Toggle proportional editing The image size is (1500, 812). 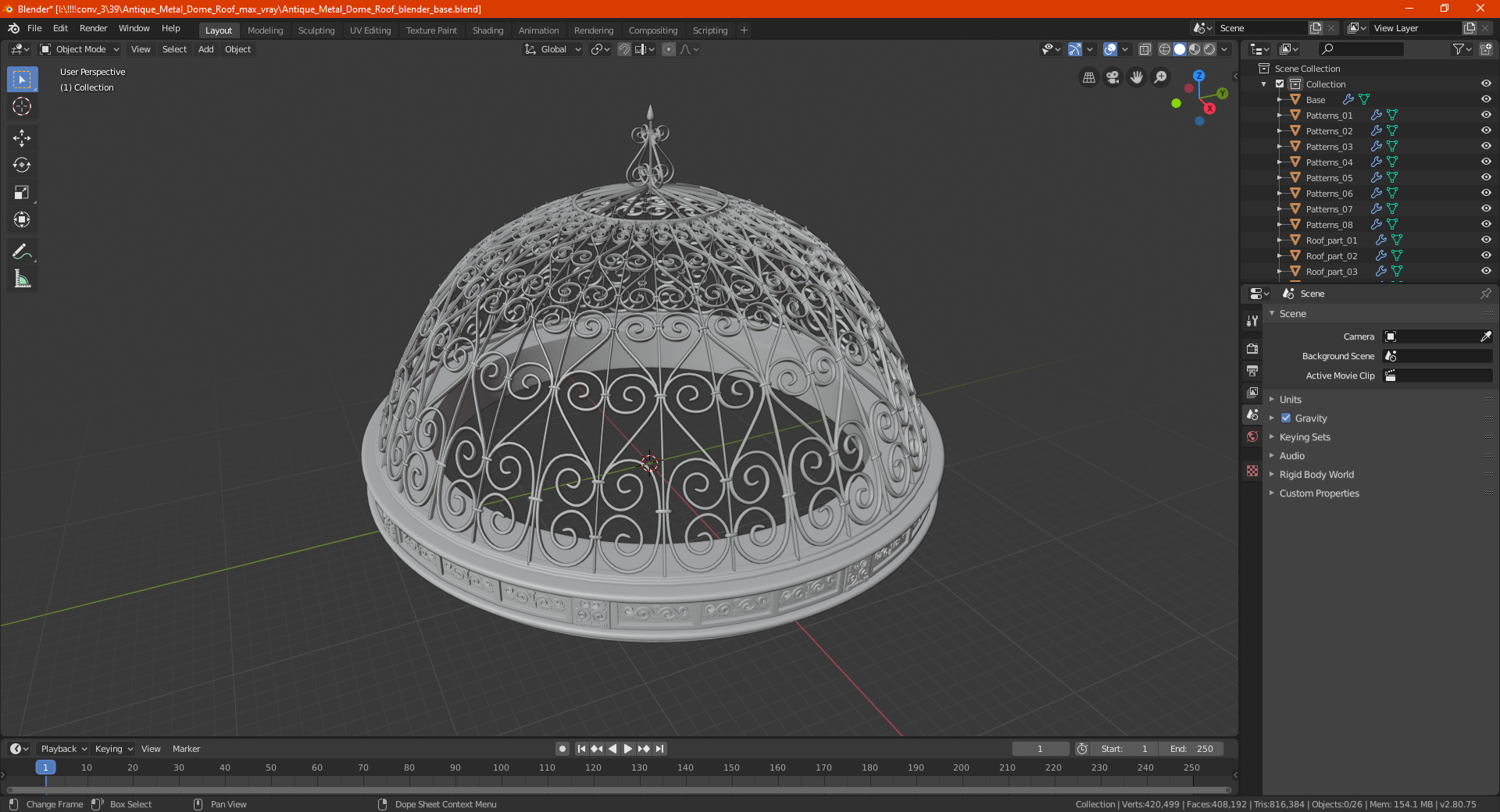669,49
